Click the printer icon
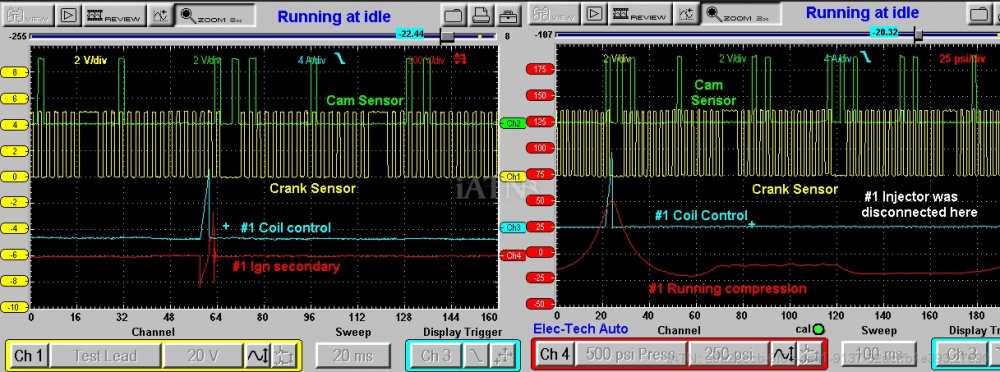This screenshot has height=372, width=1000. (481, 15)
